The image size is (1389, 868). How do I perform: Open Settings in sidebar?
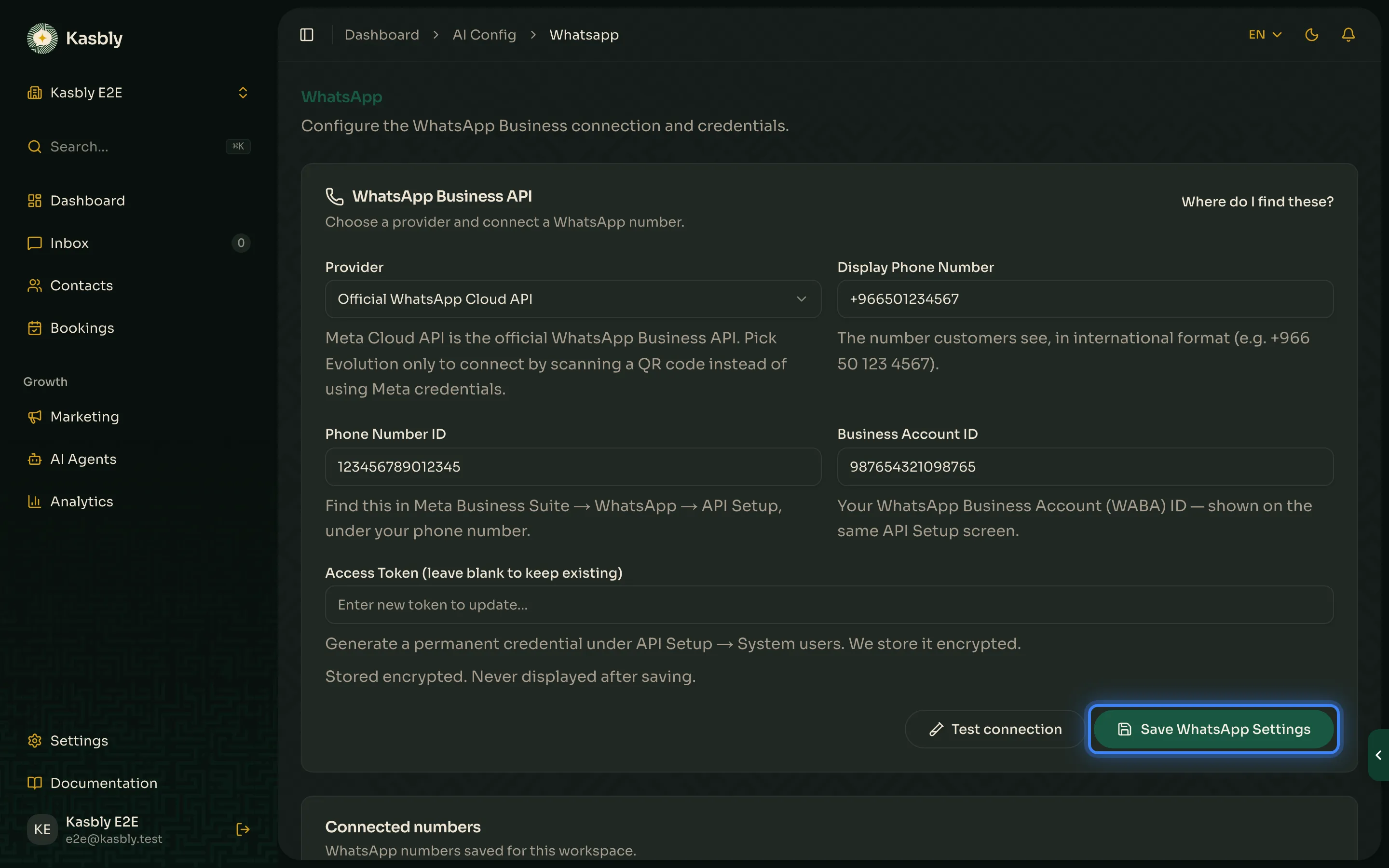coord(138,741)
